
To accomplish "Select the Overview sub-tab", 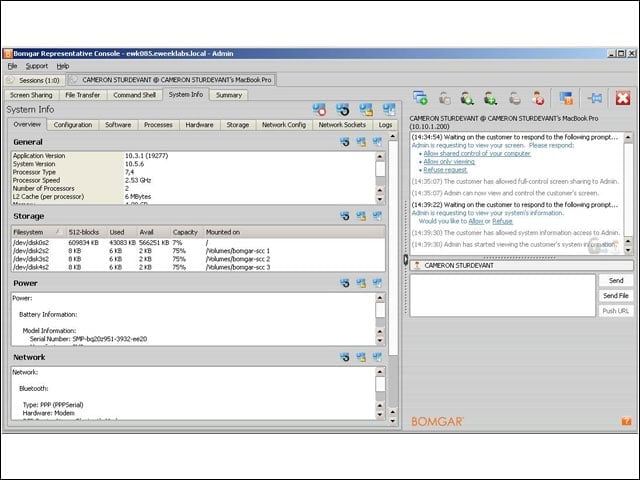I will [x=27, y=124].
